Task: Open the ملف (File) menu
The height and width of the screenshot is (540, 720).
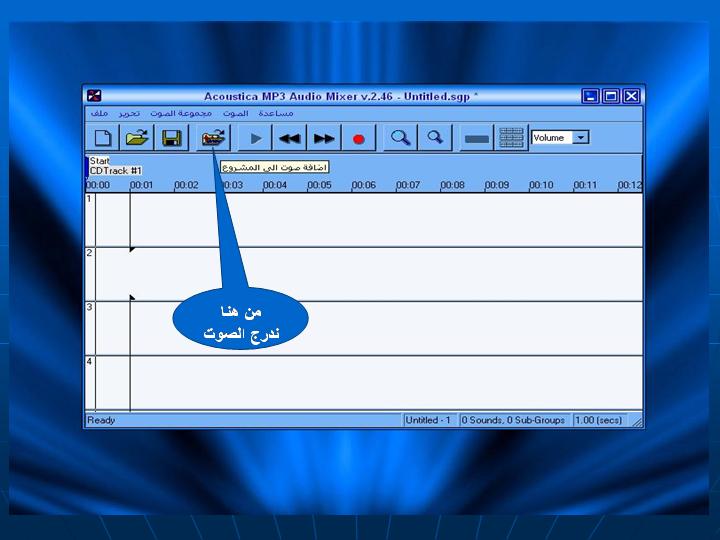Action: [99, 113]
